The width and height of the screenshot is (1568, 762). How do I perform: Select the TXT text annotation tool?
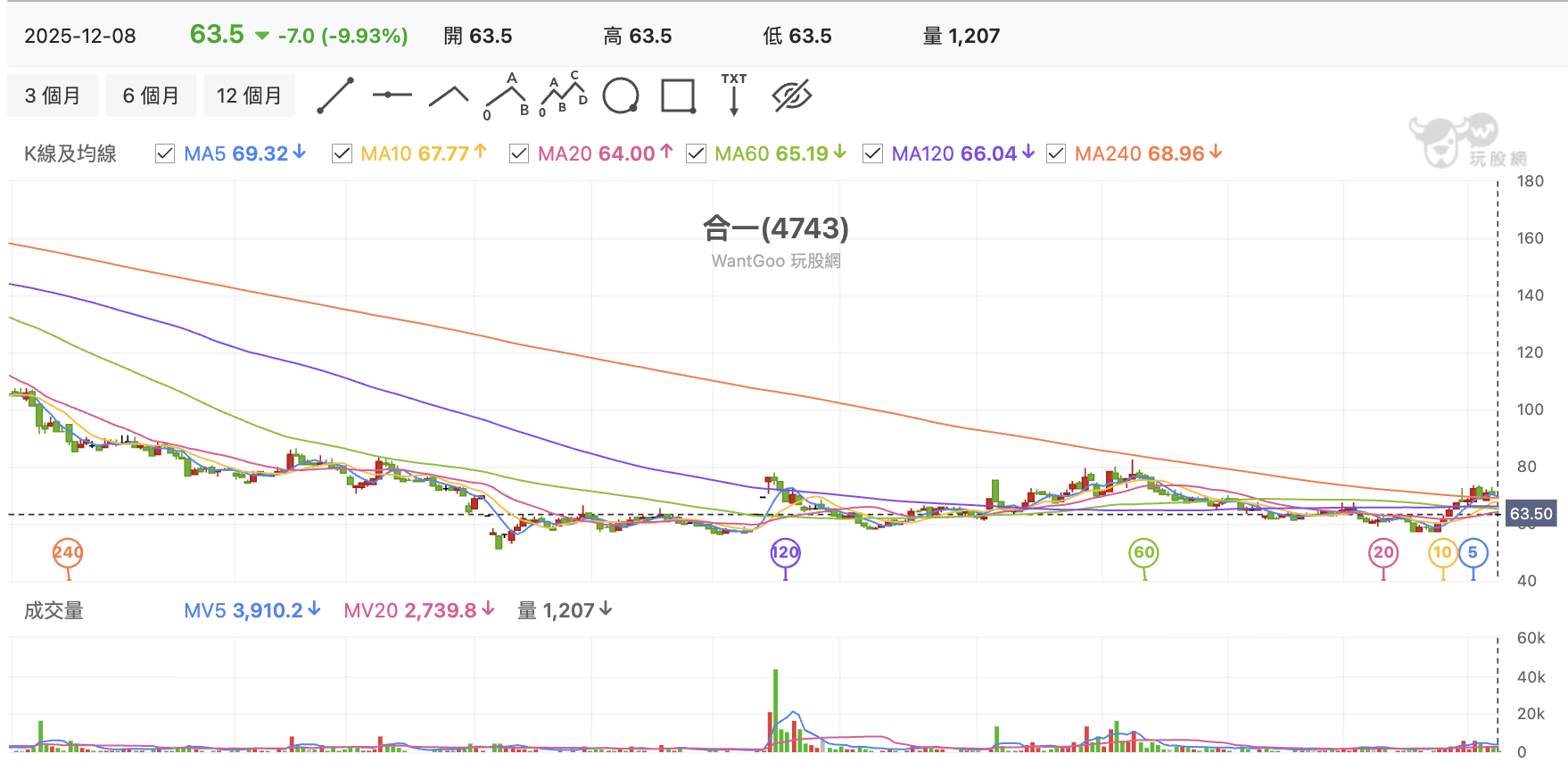click(x=734, y=95)
